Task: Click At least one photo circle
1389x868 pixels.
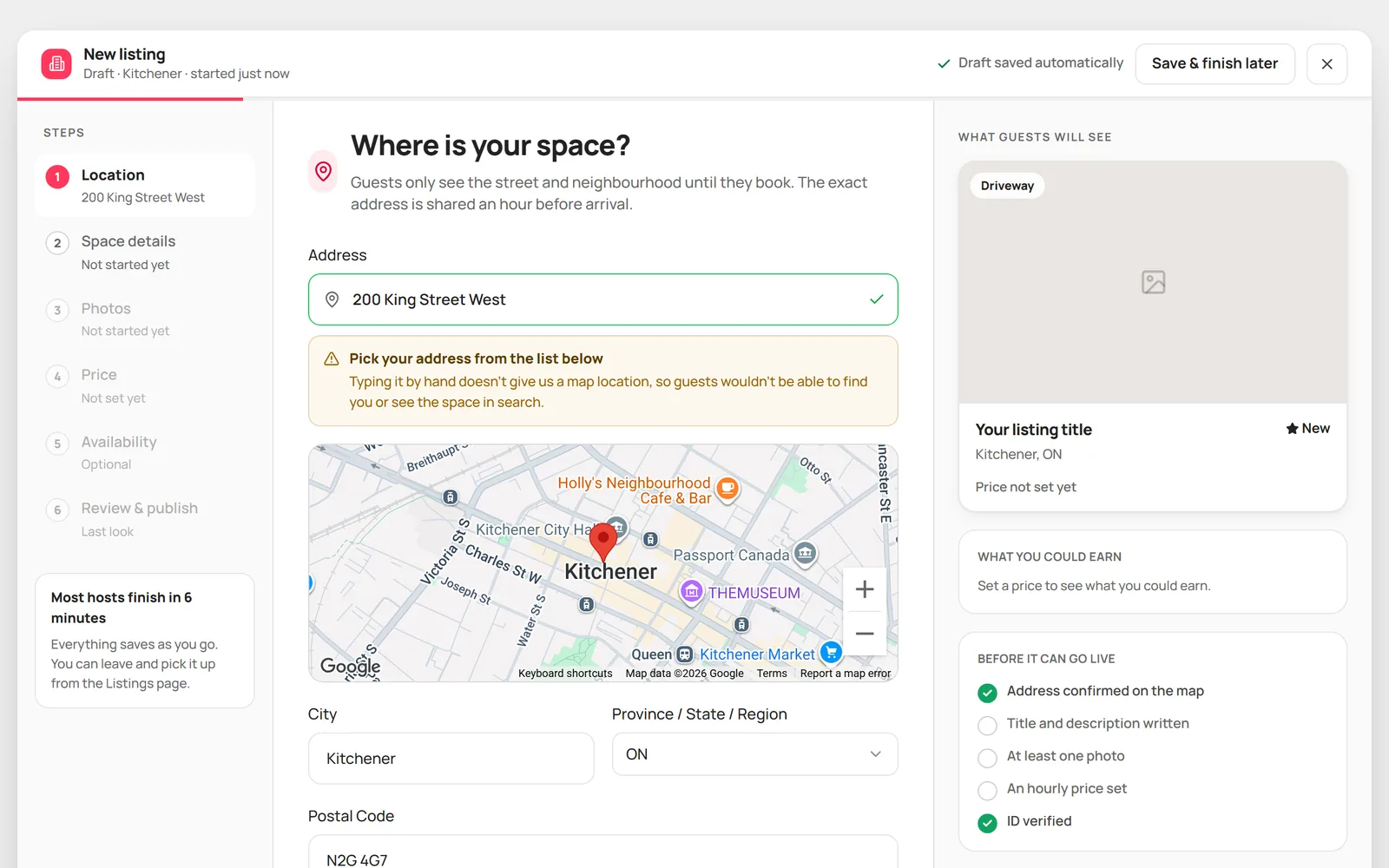Action: [987, 758]
